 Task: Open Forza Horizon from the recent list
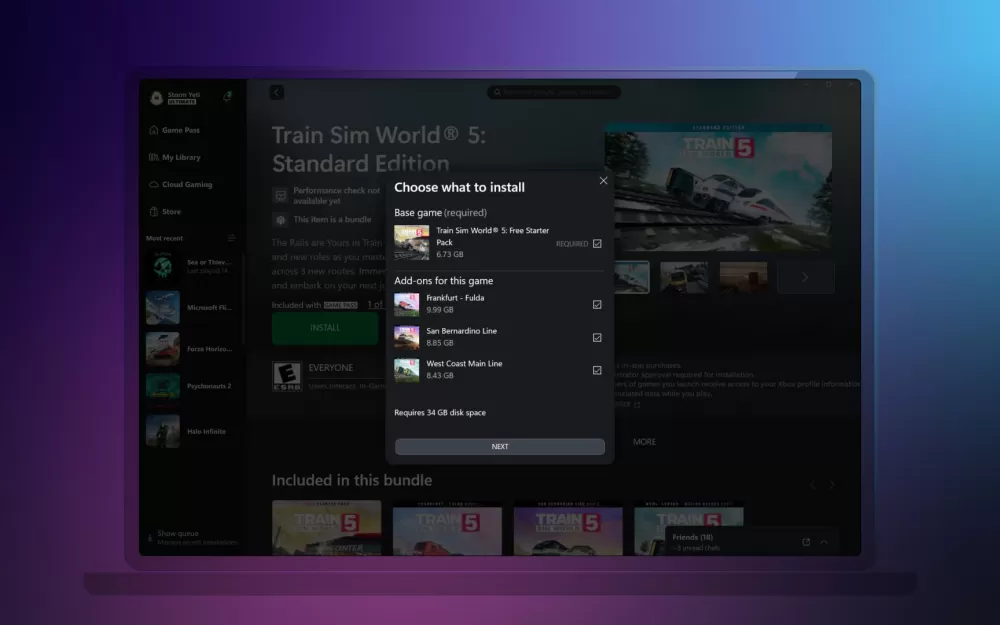coord(189,349)
